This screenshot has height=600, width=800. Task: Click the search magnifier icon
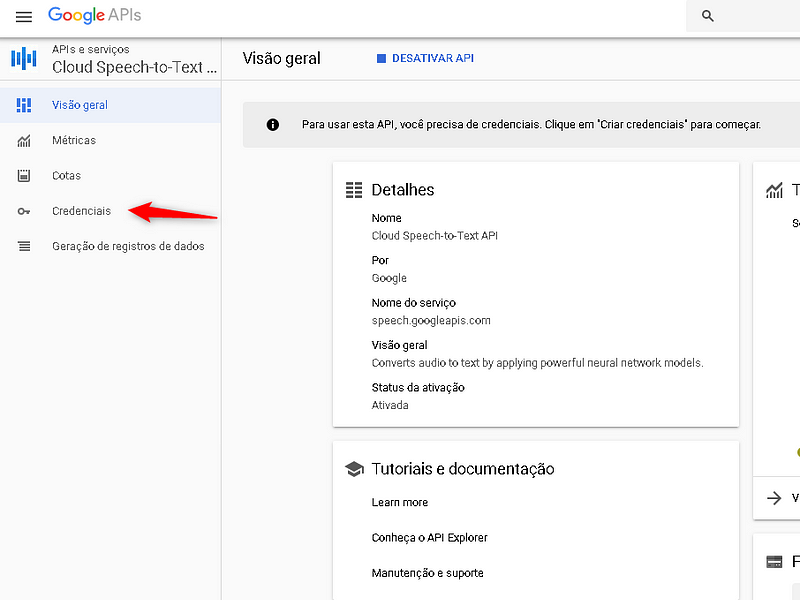click(x=707, y=16)
